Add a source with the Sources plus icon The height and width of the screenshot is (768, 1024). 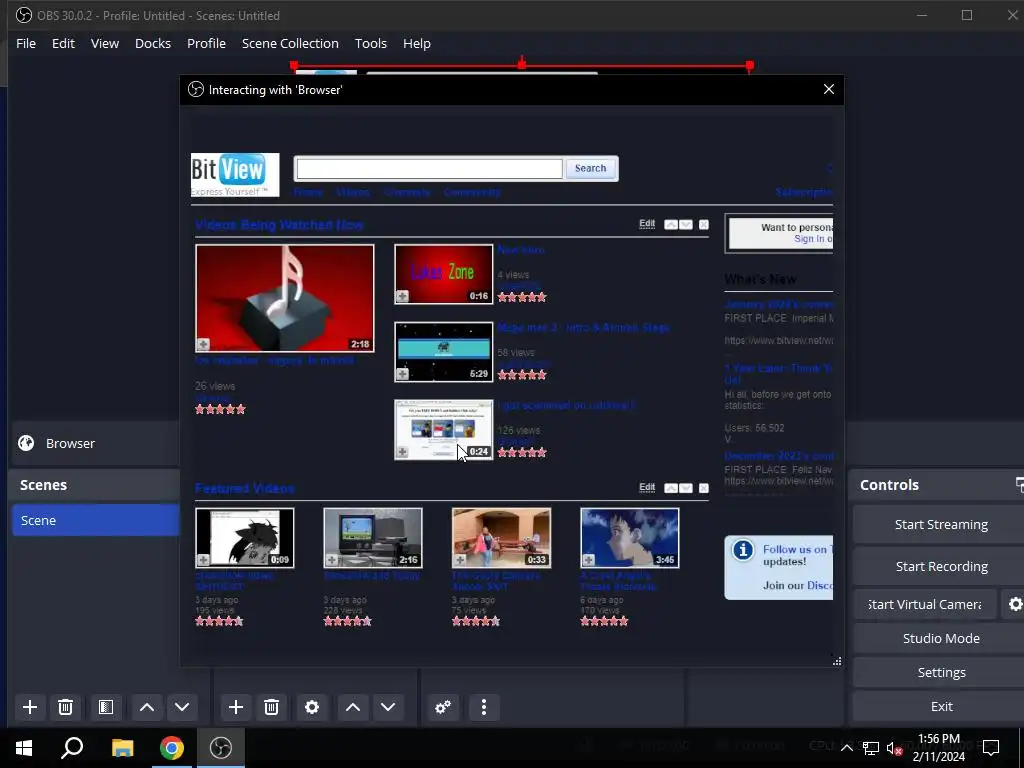[236, 707]
